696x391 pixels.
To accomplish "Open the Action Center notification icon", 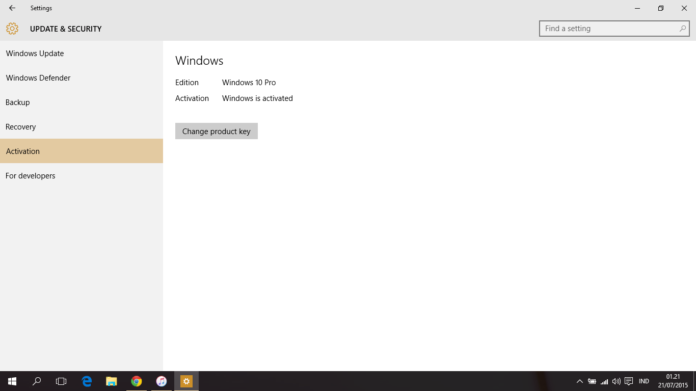I will 629,381.
